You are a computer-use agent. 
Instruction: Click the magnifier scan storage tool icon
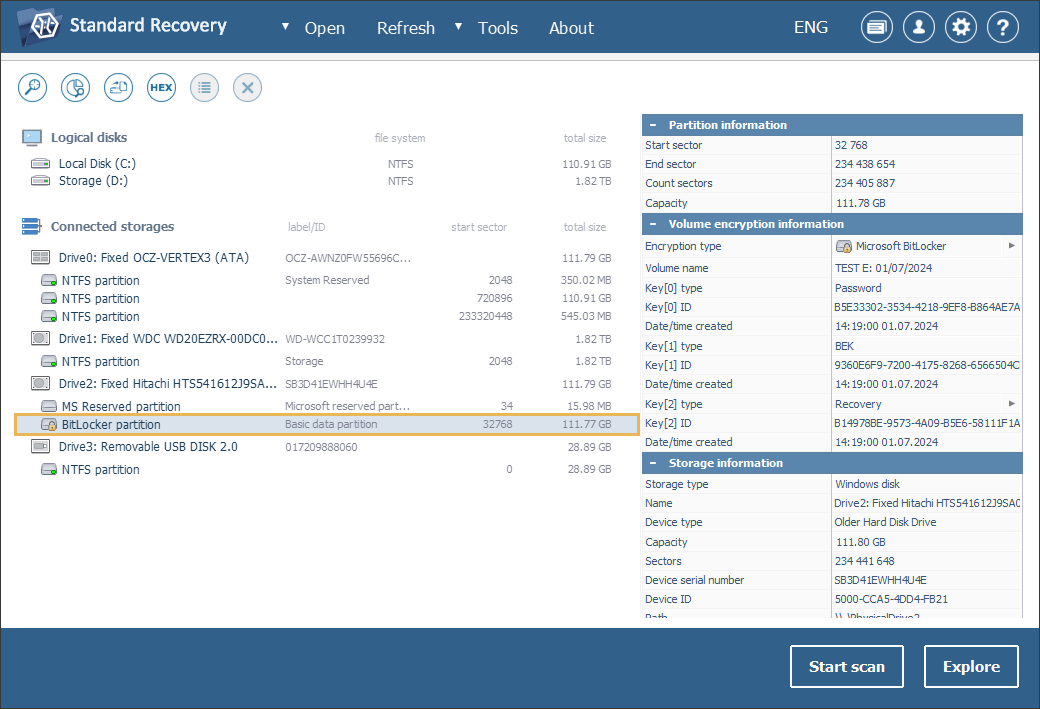[32, 88]
